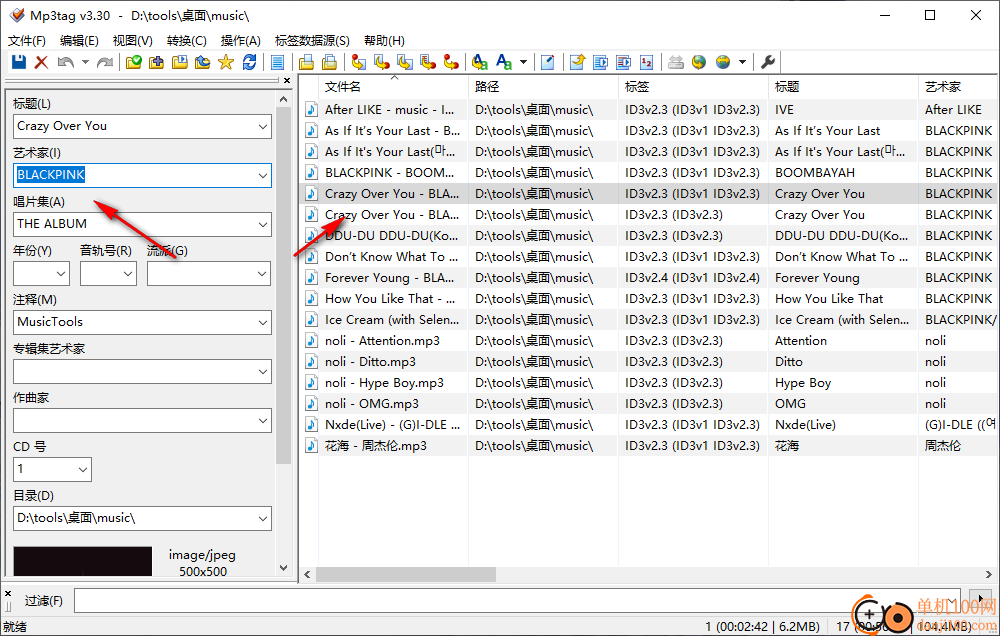
Task: Expand the 标题(L) combo box arrow
Action: [x=263, y=126]
